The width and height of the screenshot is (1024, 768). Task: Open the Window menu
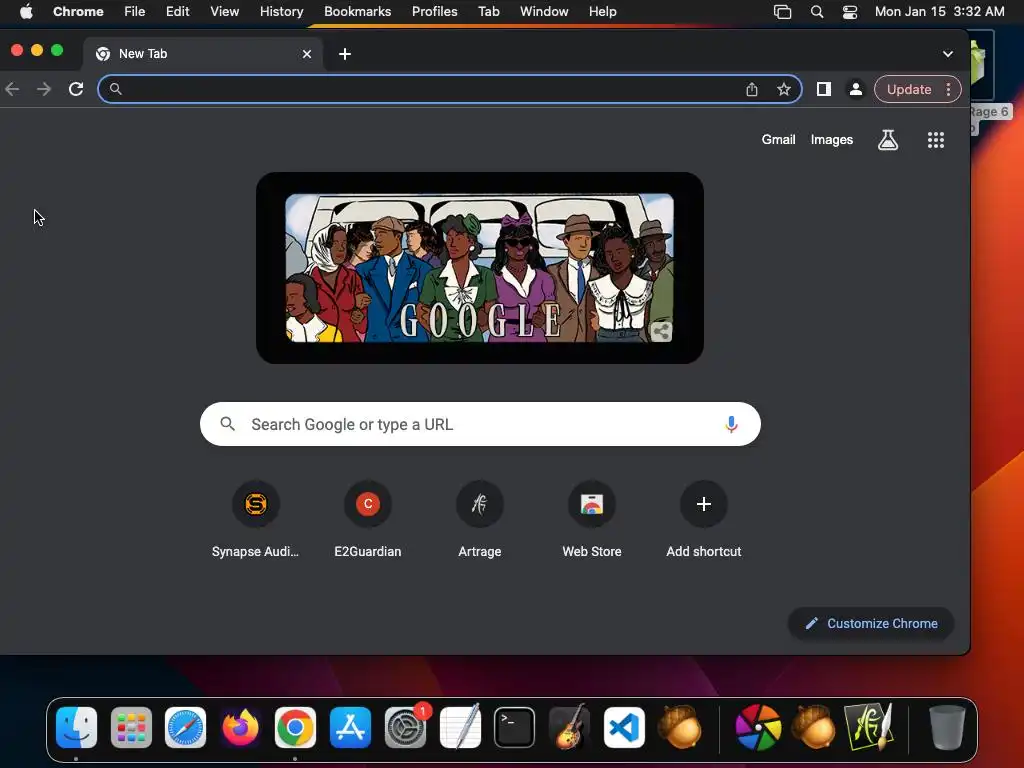click(544, 12)
